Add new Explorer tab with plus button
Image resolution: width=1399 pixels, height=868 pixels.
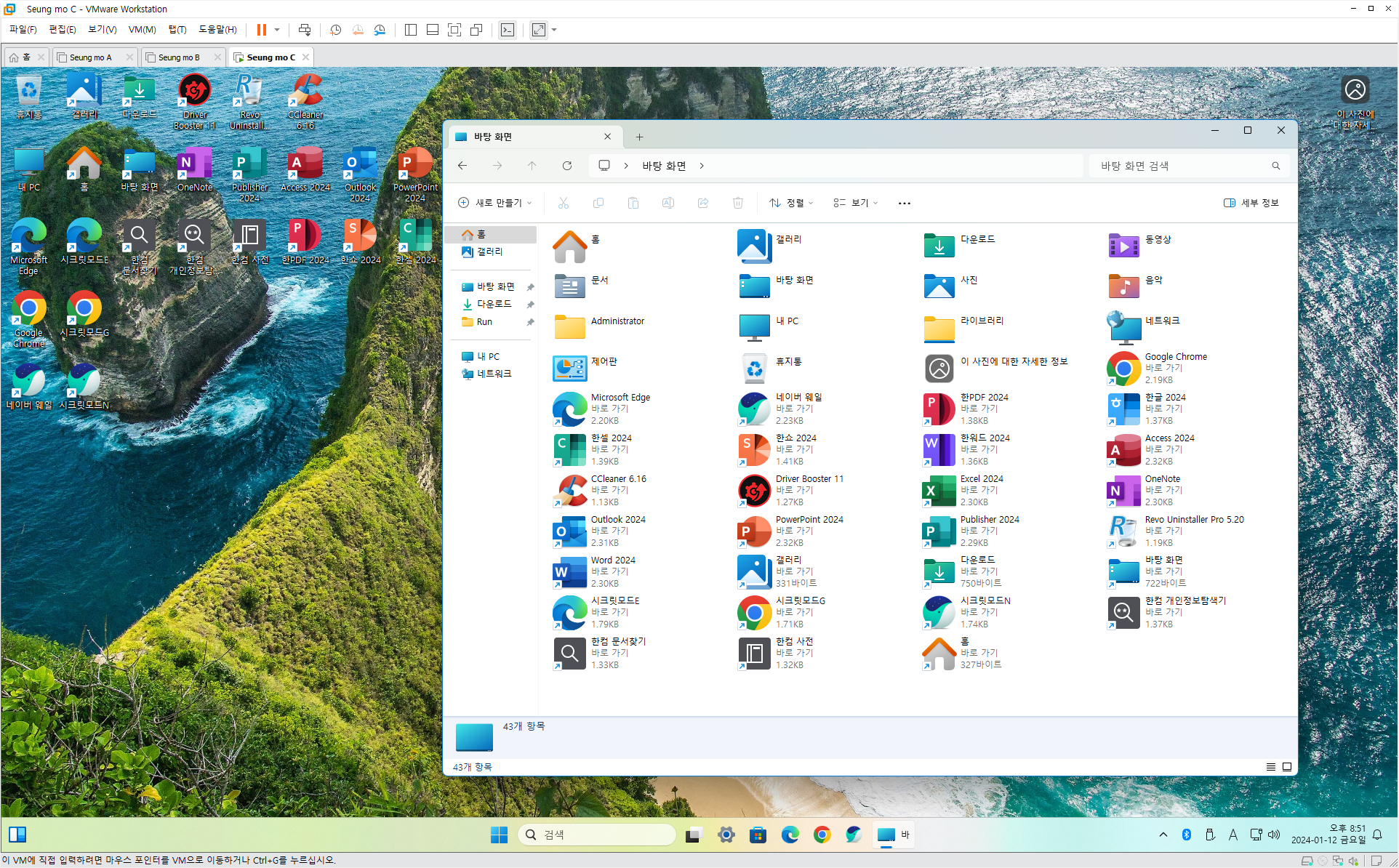point(639,137)
